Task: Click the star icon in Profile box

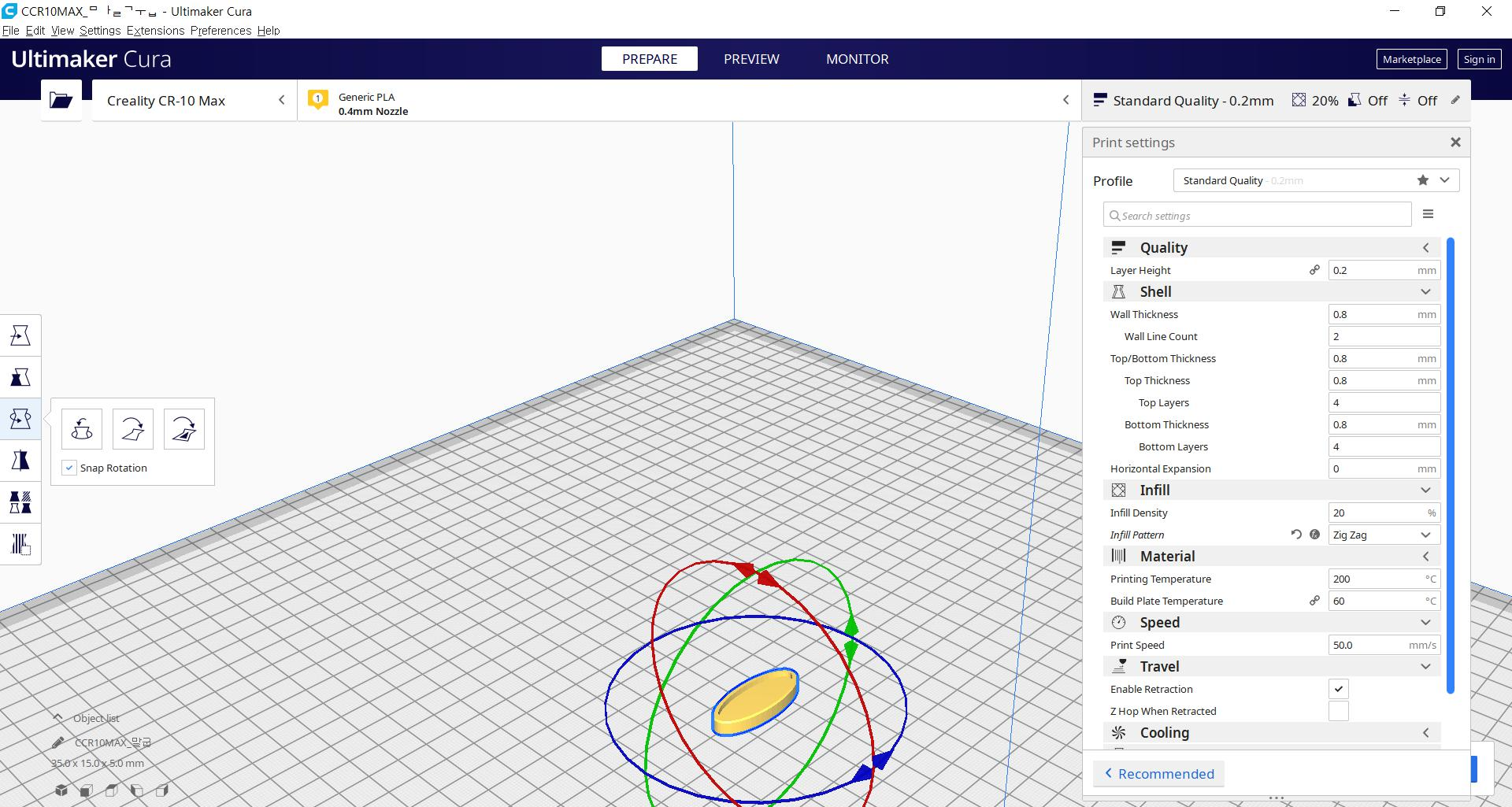Action: pyautogui.click(x=1423, y=180)
